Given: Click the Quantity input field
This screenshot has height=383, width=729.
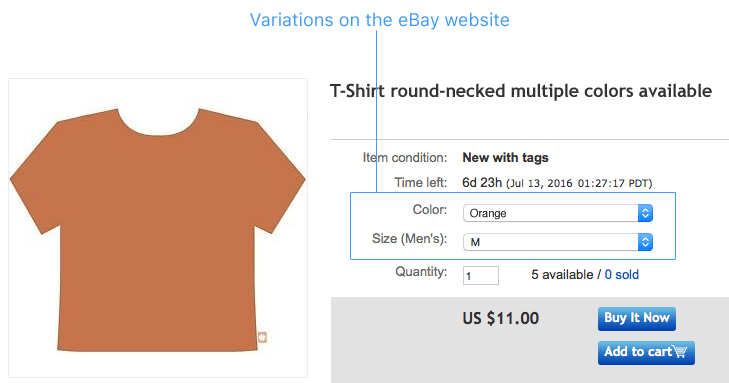Looking at the screenshot, I should (481, 276).
